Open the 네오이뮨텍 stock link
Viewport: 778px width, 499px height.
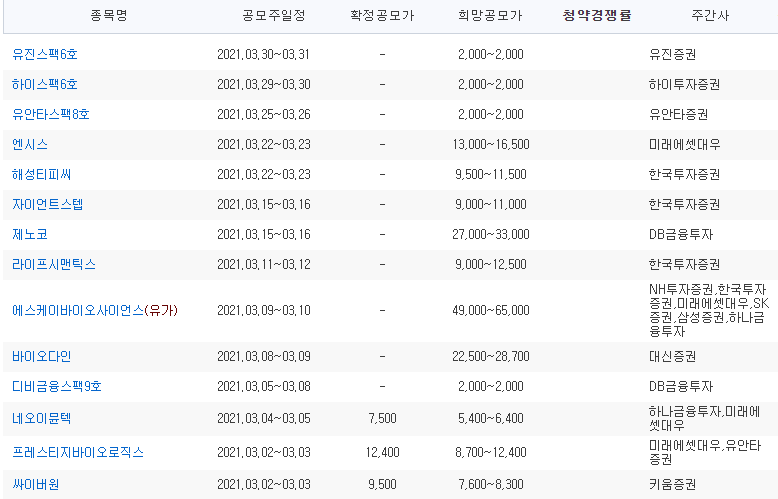[x=42, y=419]
